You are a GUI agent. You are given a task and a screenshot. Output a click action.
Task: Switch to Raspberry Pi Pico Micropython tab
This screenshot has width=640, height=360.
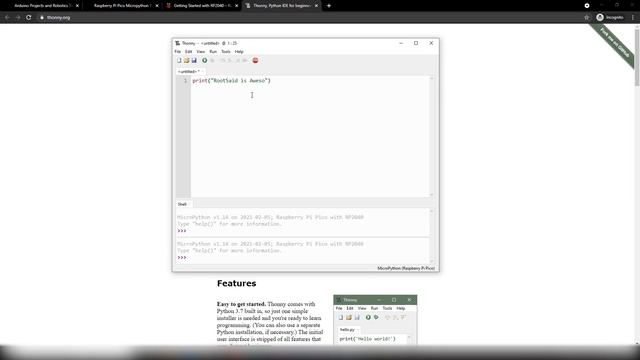pos(122,6)
